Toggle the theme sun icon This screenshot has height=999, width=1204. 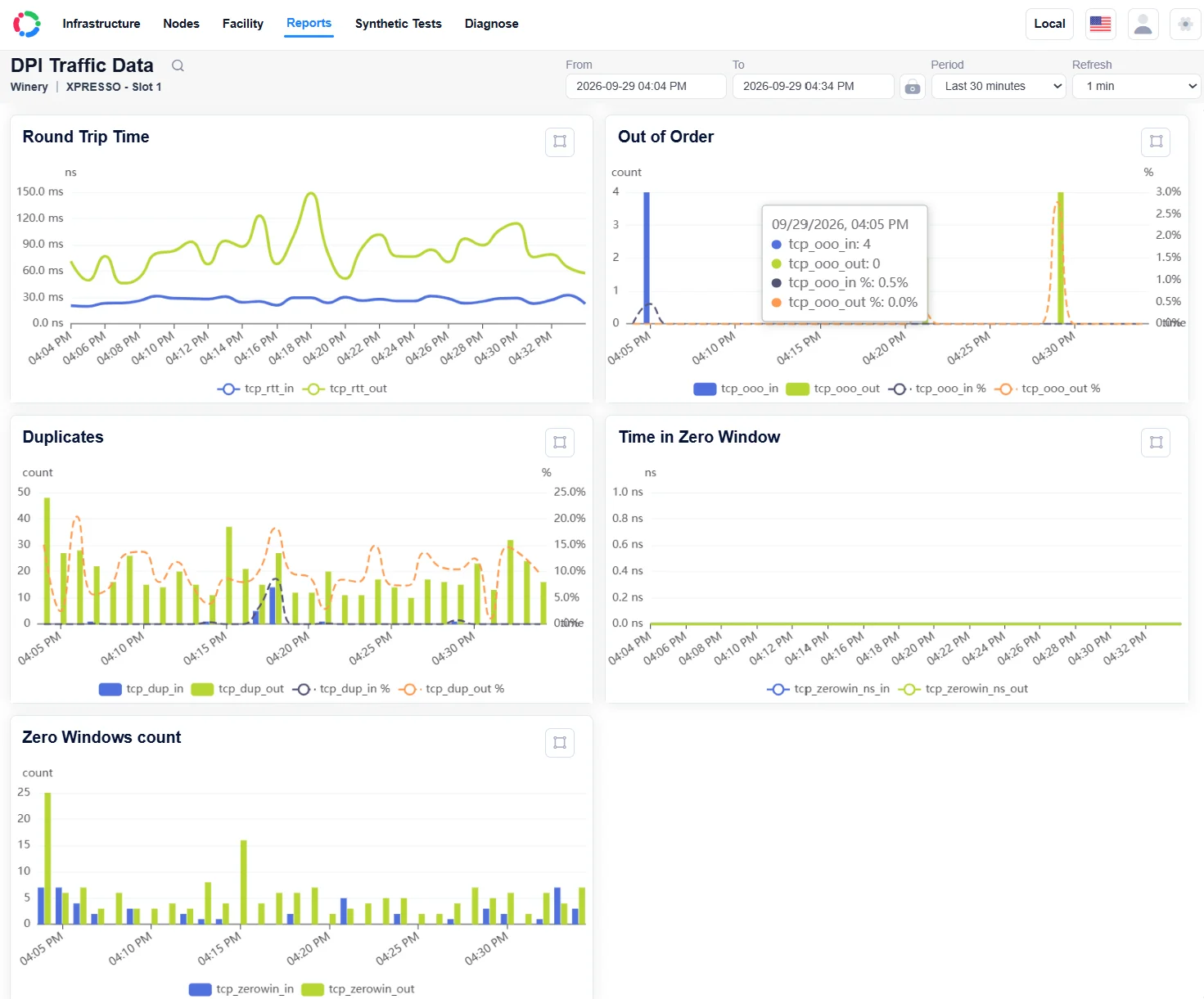coord(1185,24)
